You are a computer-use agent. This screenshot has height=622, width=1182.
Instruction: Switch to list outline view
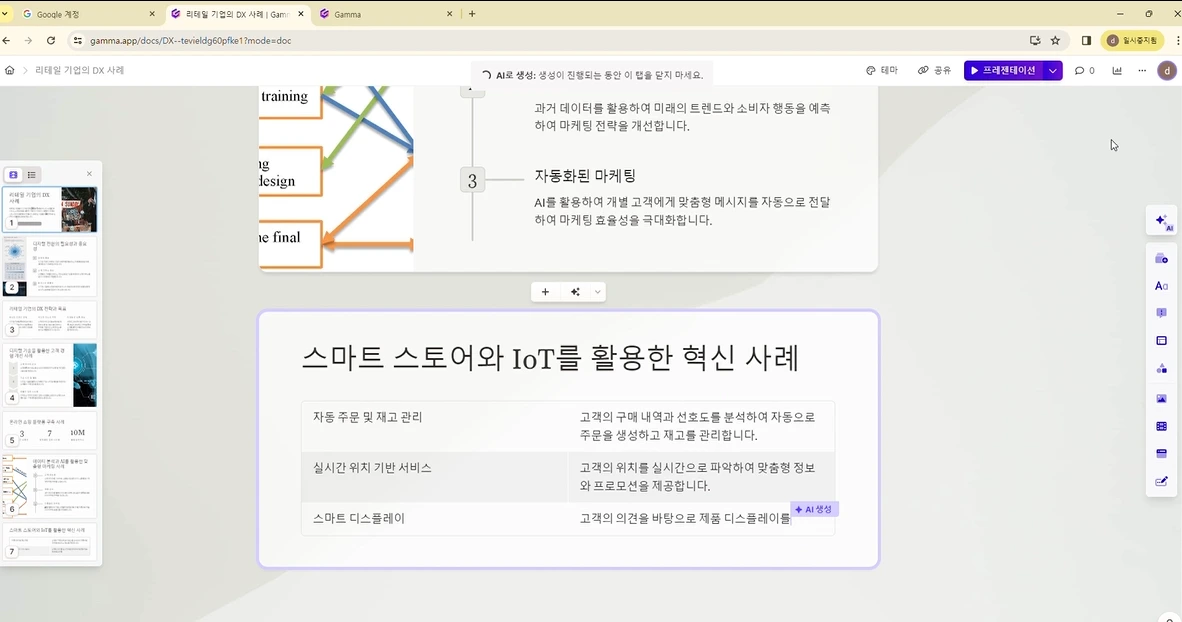coord(32,175)
